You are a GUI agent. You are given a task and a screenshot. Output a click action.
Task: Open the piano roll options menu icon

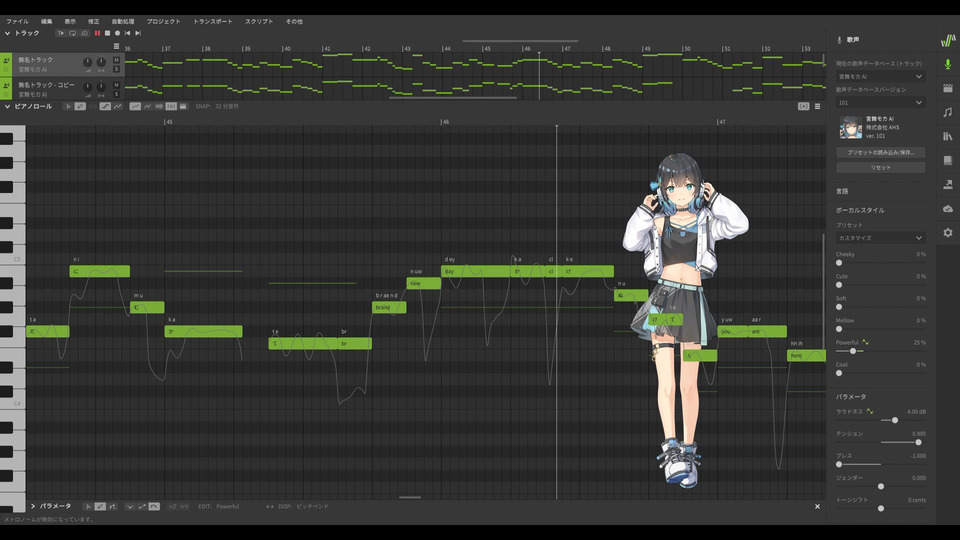pyautogui.click(x=817, y=107)
